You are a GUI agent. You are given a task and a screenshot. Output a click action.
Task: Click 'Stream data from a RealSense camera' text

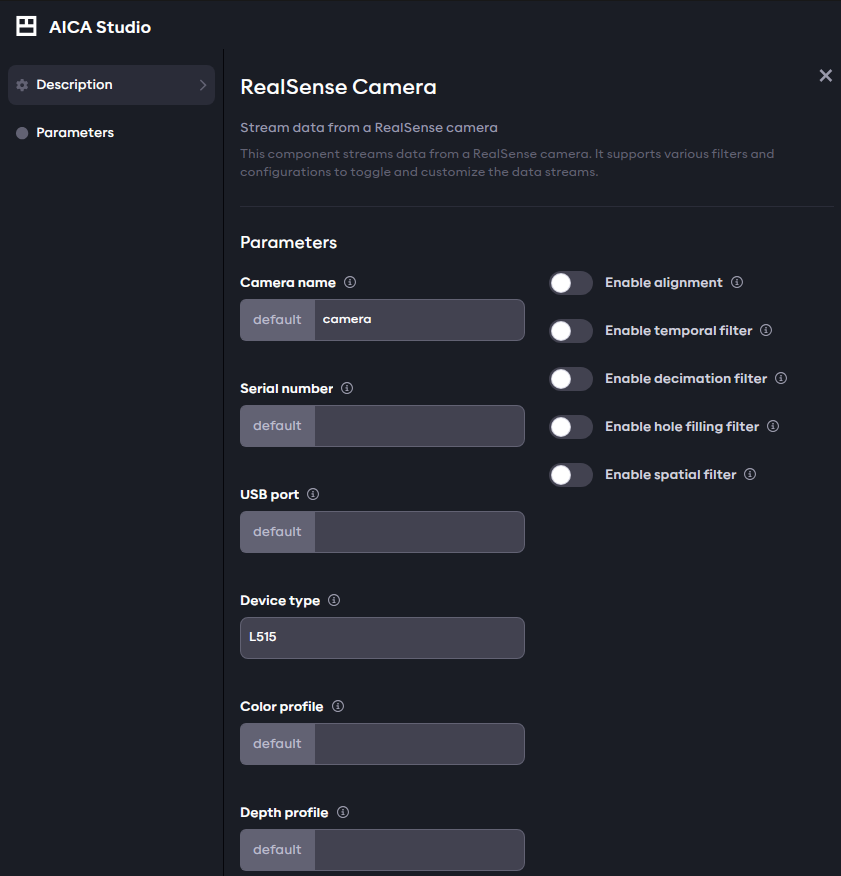point(369,128)
